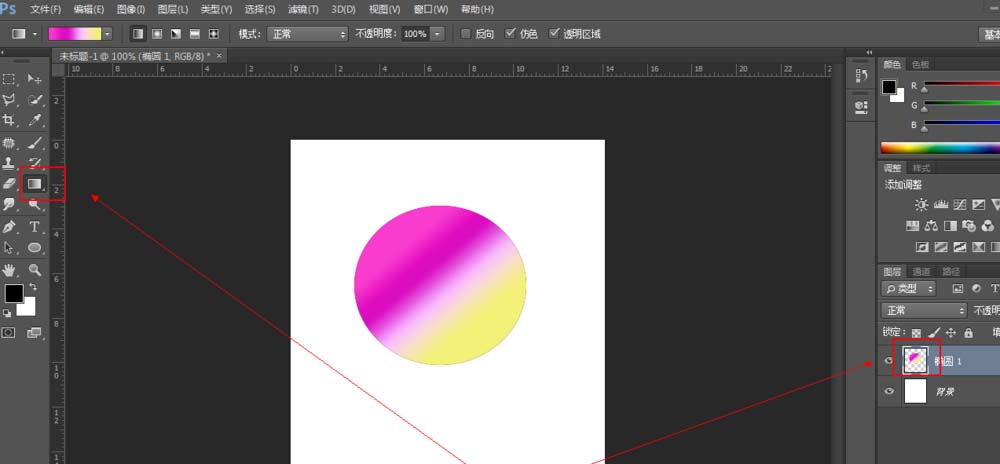The width and height of the screenshot is (1000, 464).
Task: Switch to the 通道 panel tab
Action: pyautogui.click(x=922, y=271)
